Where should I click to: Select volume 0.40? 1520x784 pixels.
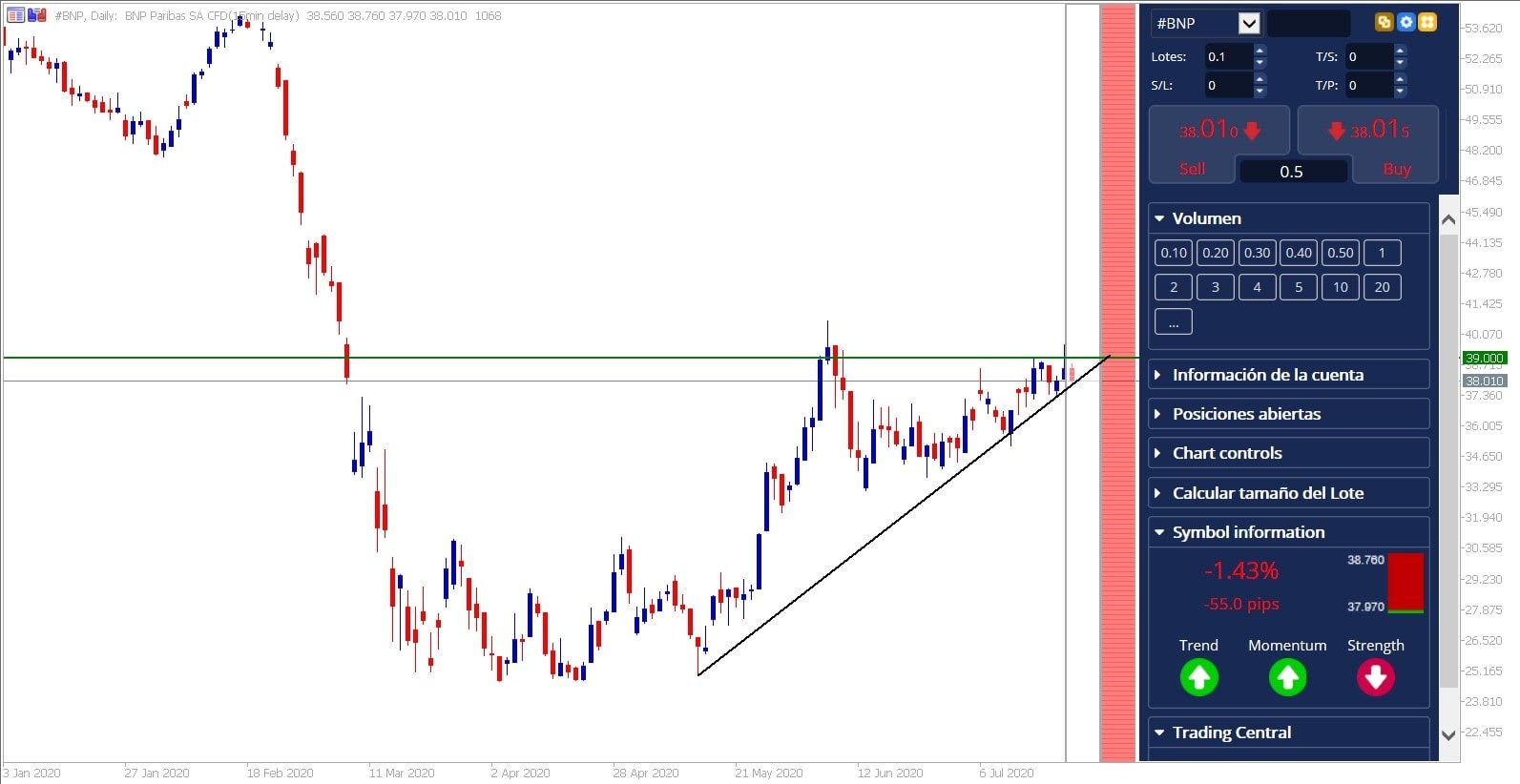[1299, 253]
